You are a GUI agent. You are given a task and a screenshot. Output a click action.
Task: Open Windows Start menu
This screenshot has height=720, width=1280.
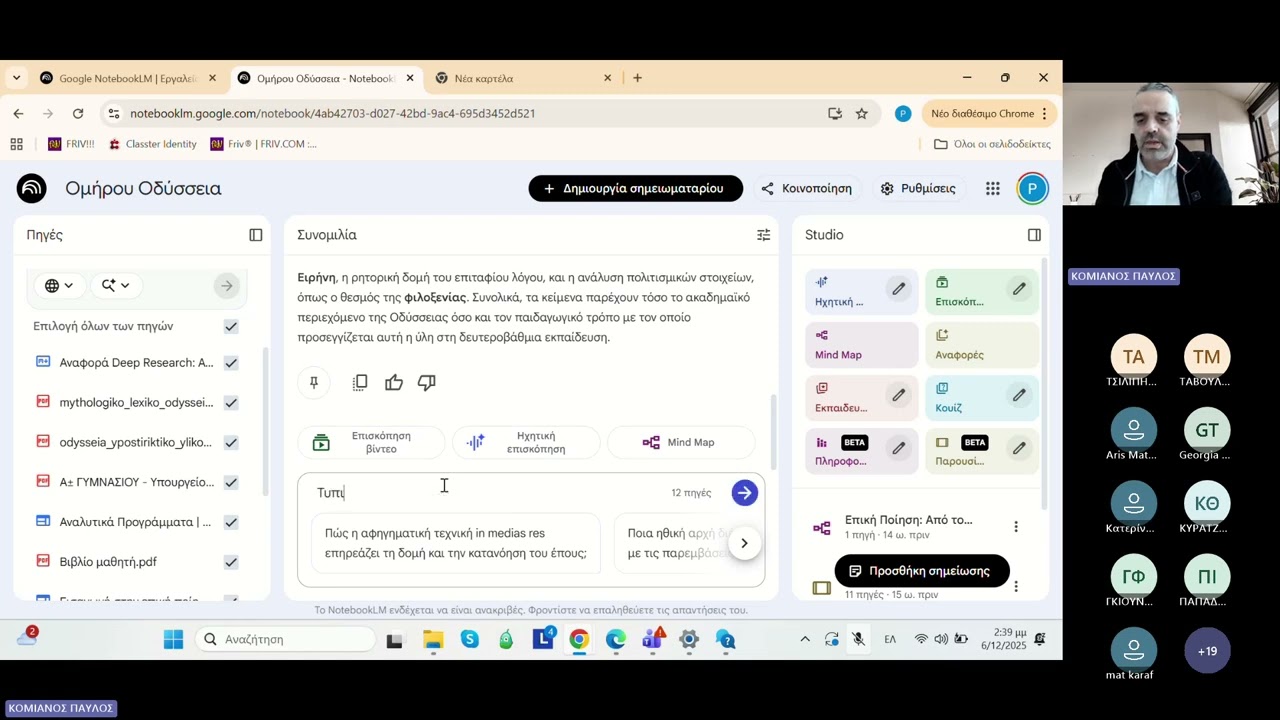(173, 639)
